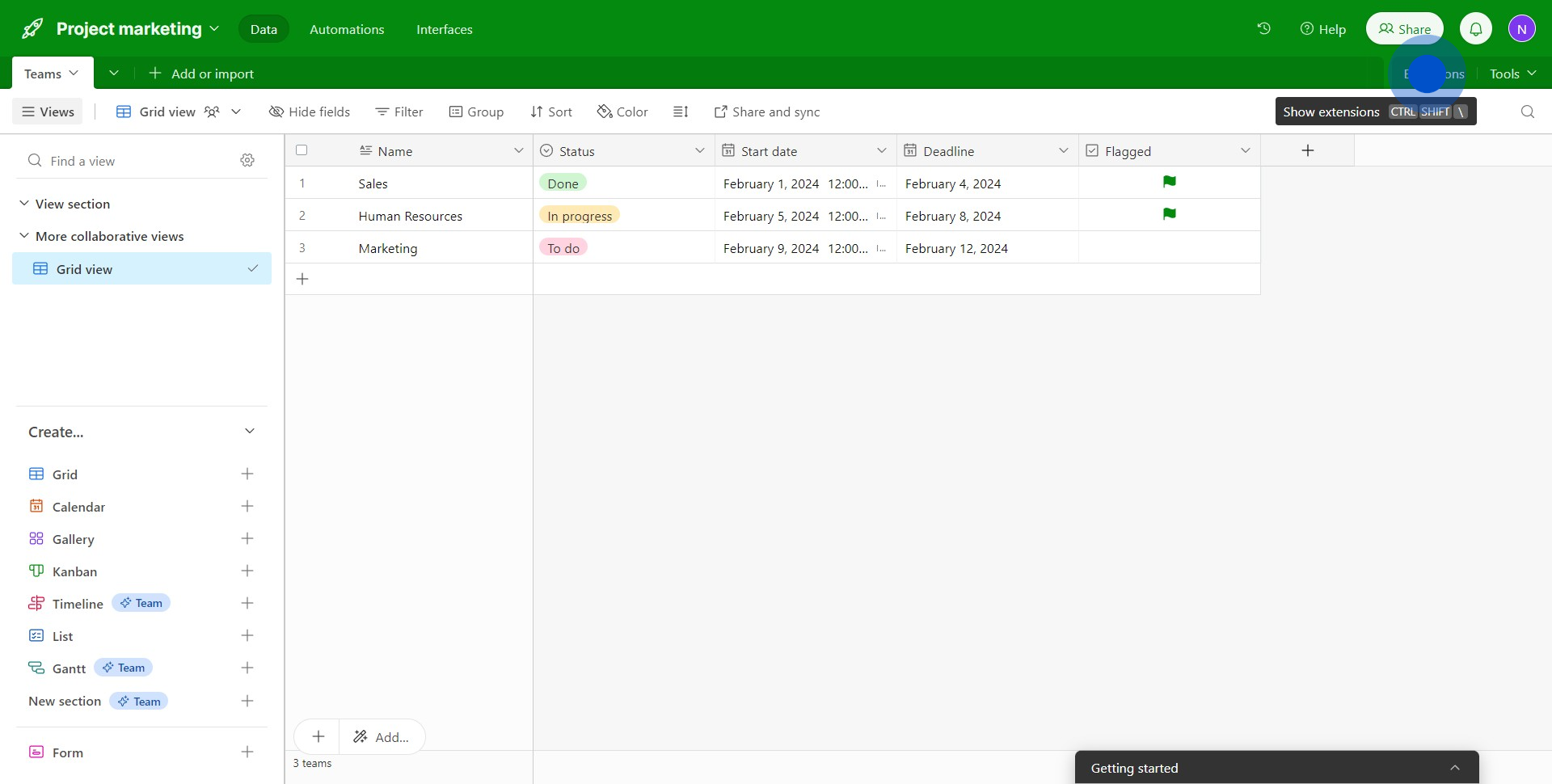Open the Interfaces tab
Image resolution: width=1552 pixels, height=784 pixels.
coord(444,29)
